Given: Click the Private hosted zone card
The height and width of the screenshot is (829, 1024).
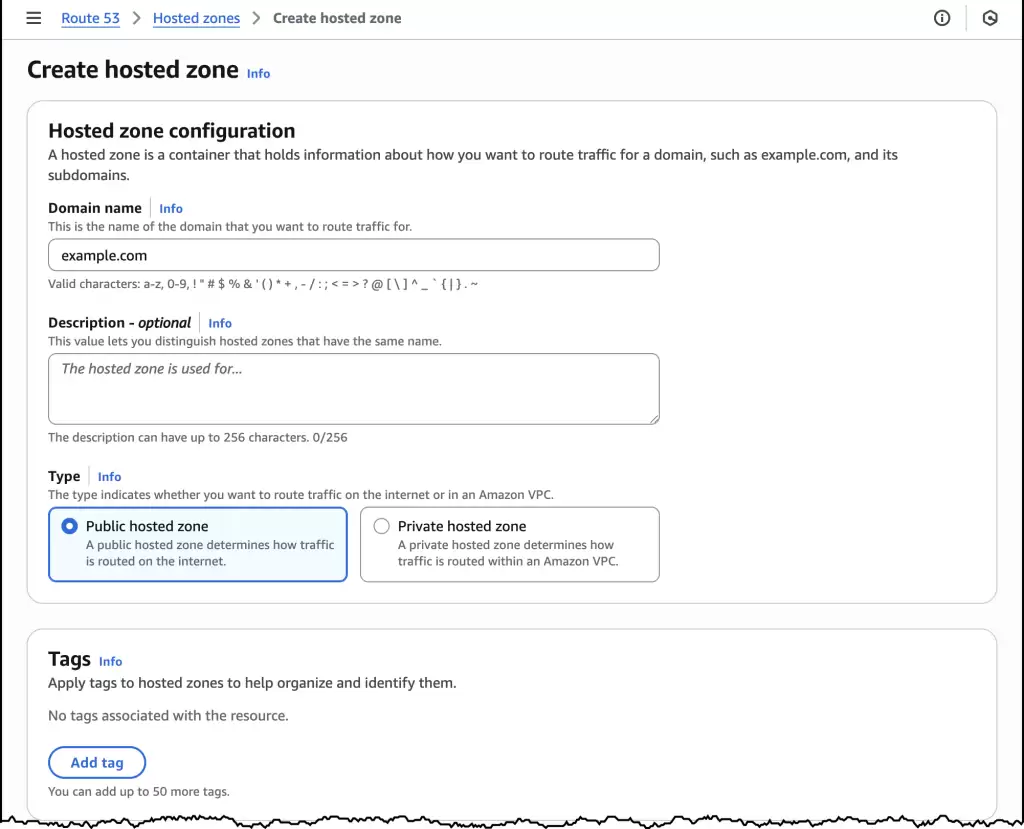Looking at the screenshot, I should [x=509, y=544].
